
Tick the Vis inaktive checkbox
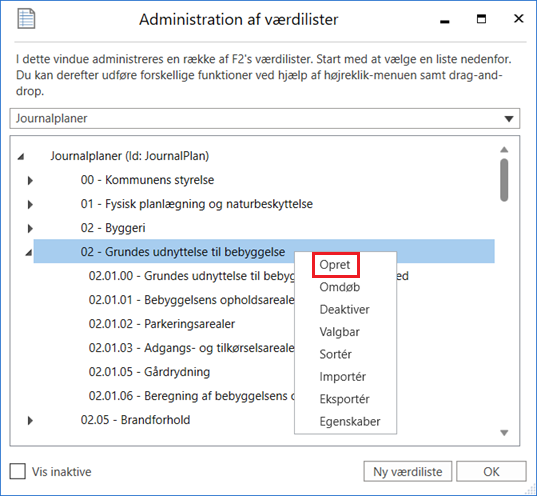(17, 471)
